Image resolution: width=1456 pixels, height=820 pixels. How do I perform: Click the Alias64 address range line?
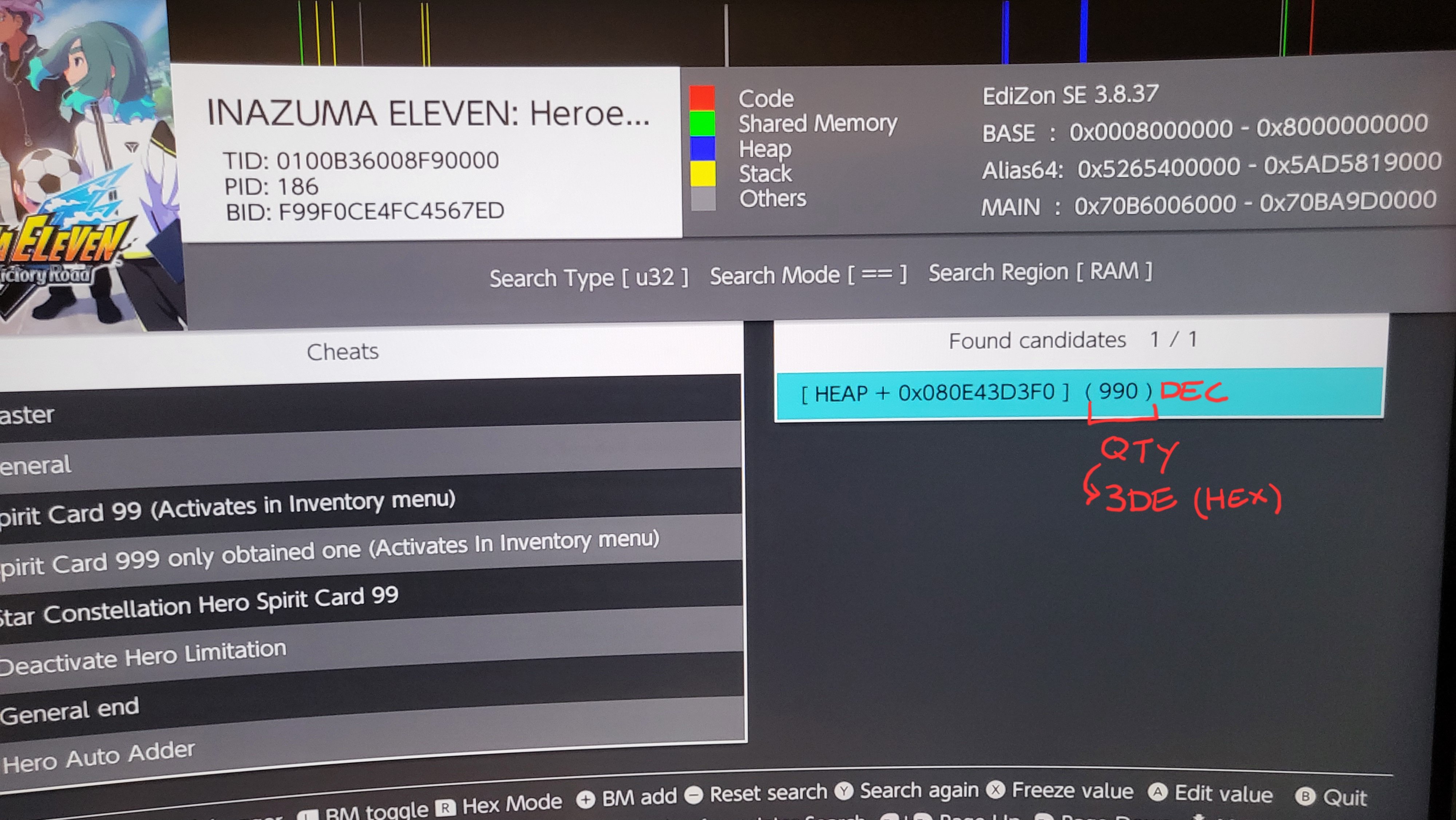point(1212,166)
